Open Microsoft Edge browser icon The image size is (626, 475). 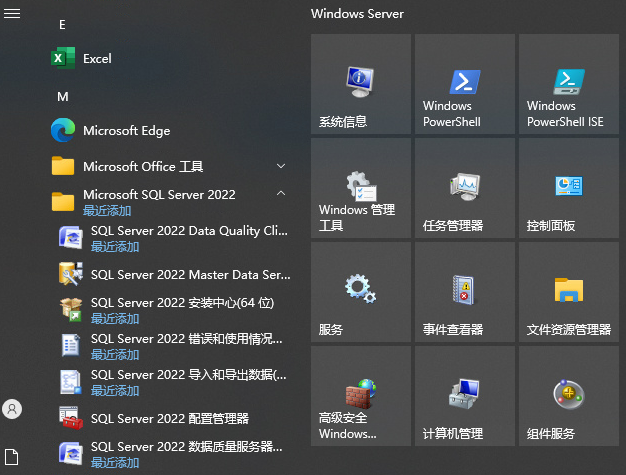click(x=63, y=130)
